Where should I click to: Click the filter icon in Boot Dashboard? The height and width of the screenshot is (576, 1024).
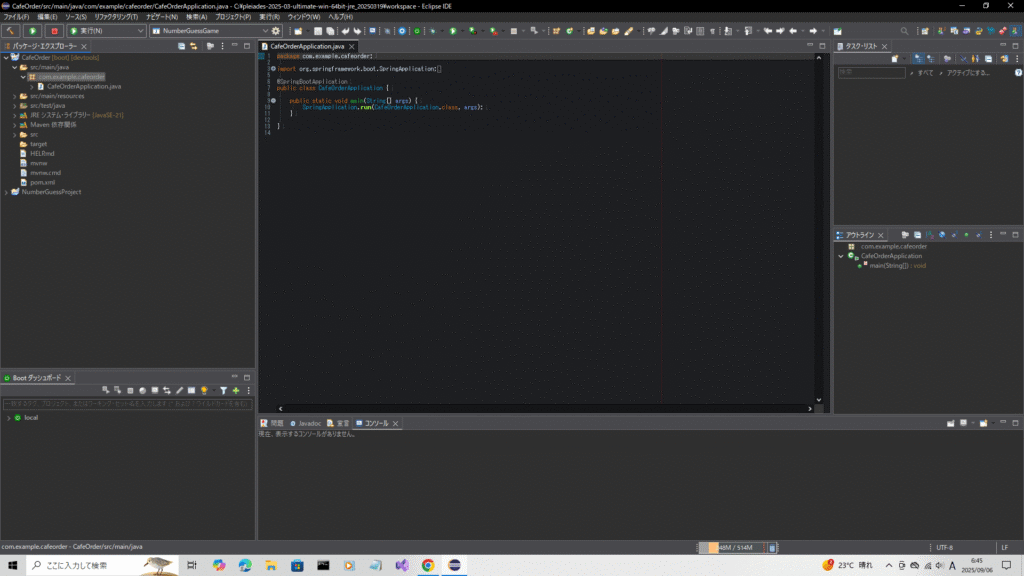(223, 390)
